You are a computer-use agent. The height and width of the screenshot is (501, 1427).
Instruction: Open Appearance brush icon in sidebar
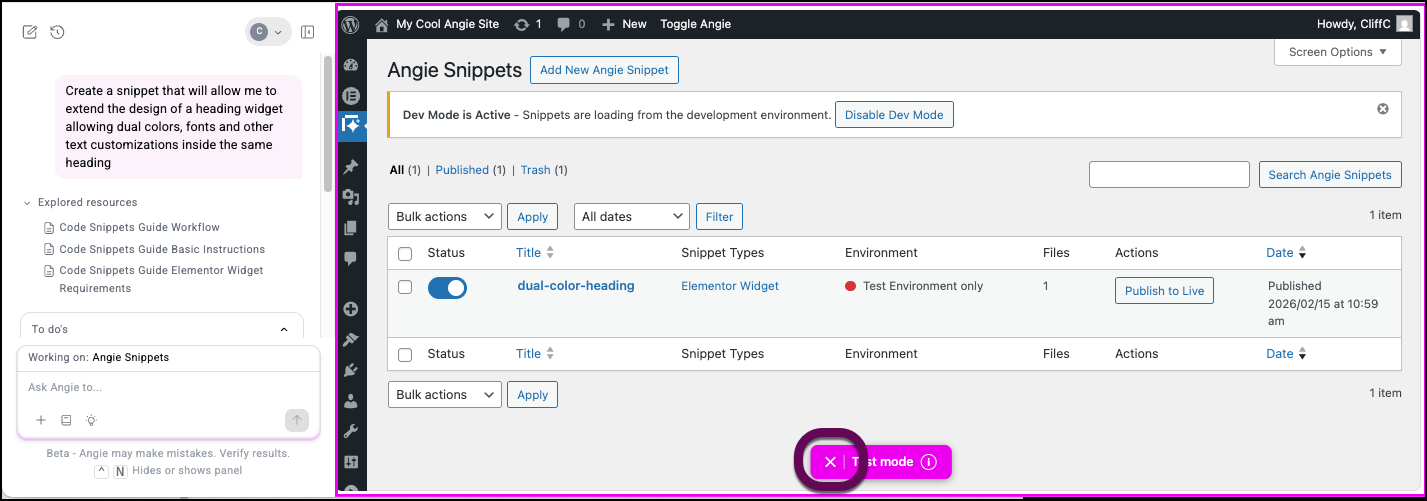point(351,340)
